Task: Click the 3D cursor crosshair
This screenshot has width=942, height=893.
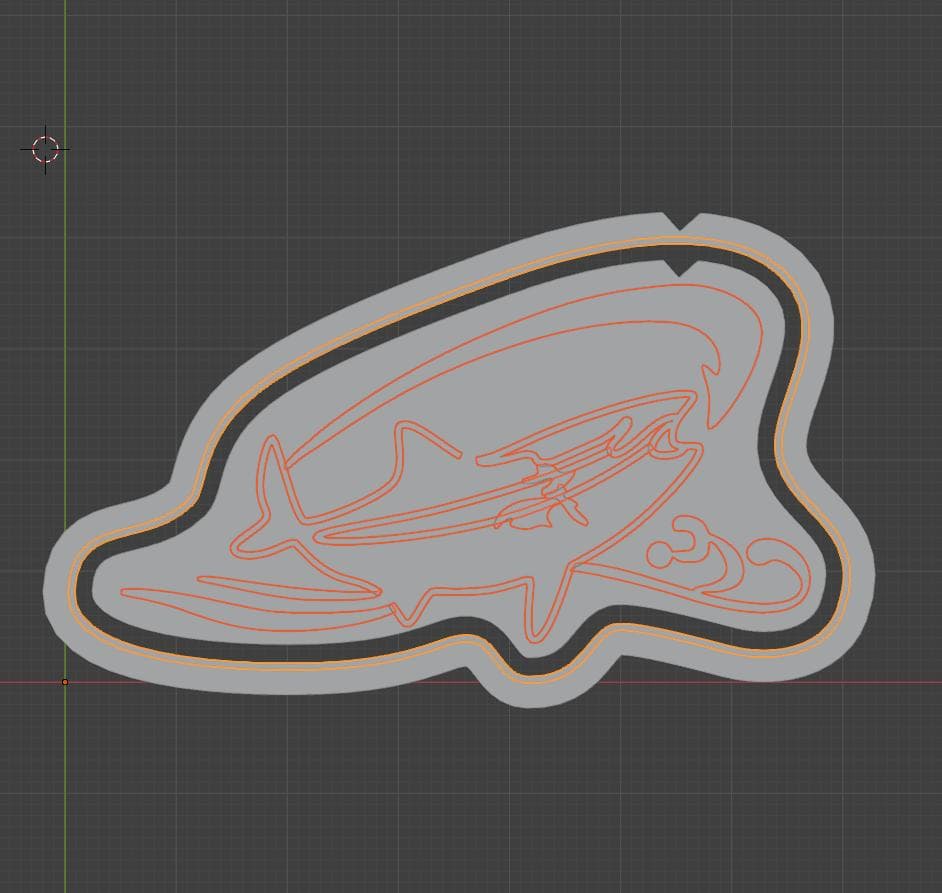Action: point(46,150)
